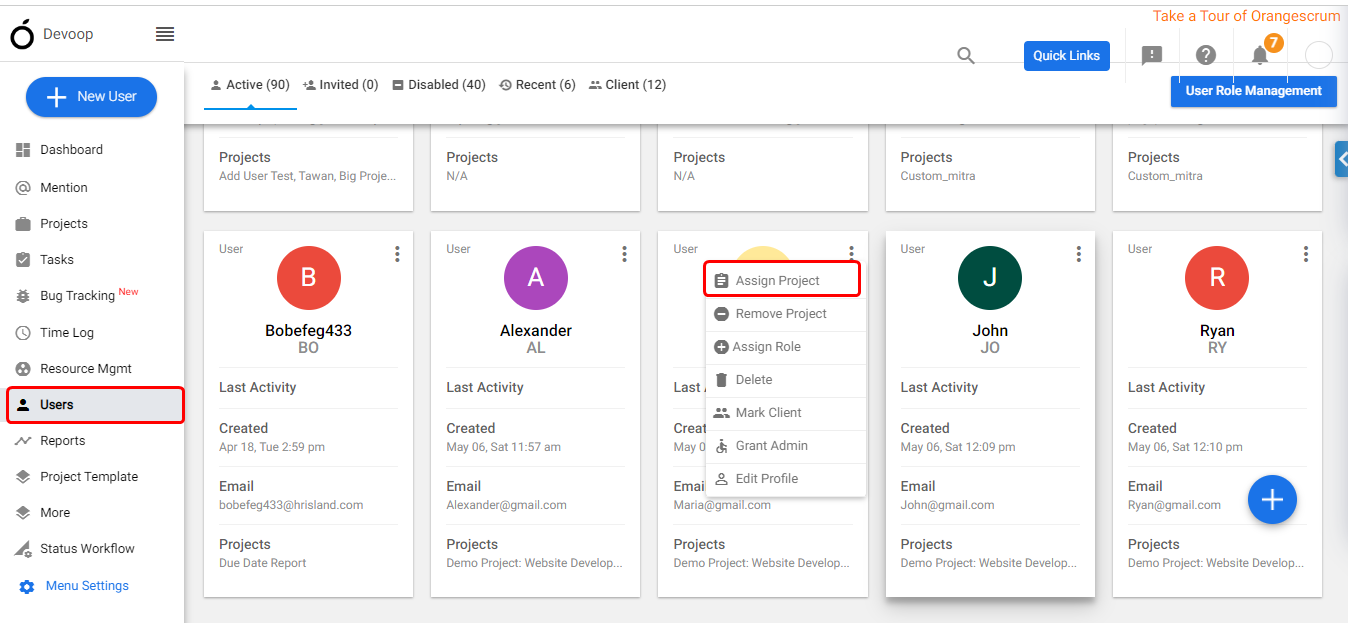Click the Due Date Report project text

coord(263,563)
